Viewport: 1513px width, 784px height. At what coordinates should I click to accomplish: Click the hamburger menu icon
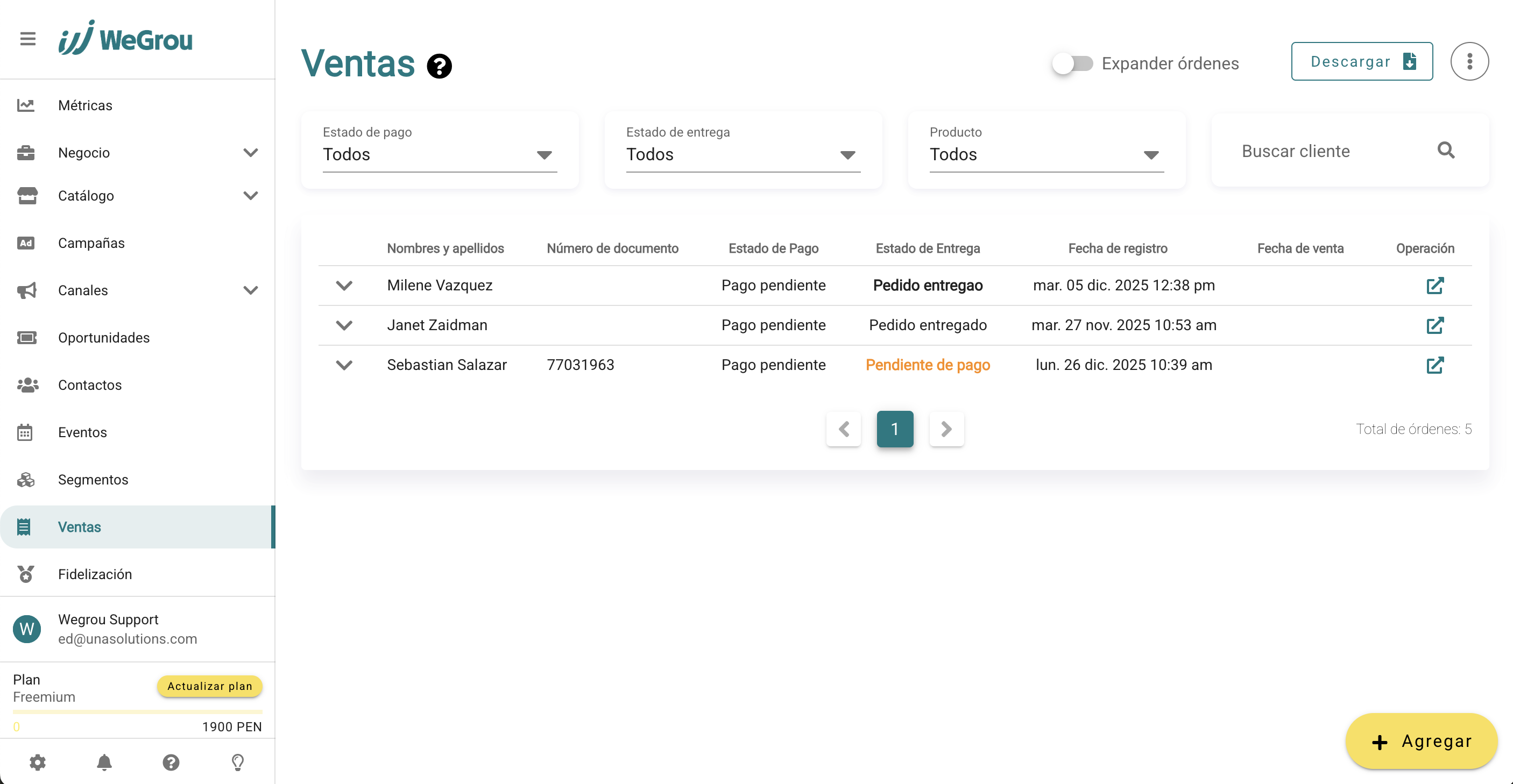tap(27, 39)
